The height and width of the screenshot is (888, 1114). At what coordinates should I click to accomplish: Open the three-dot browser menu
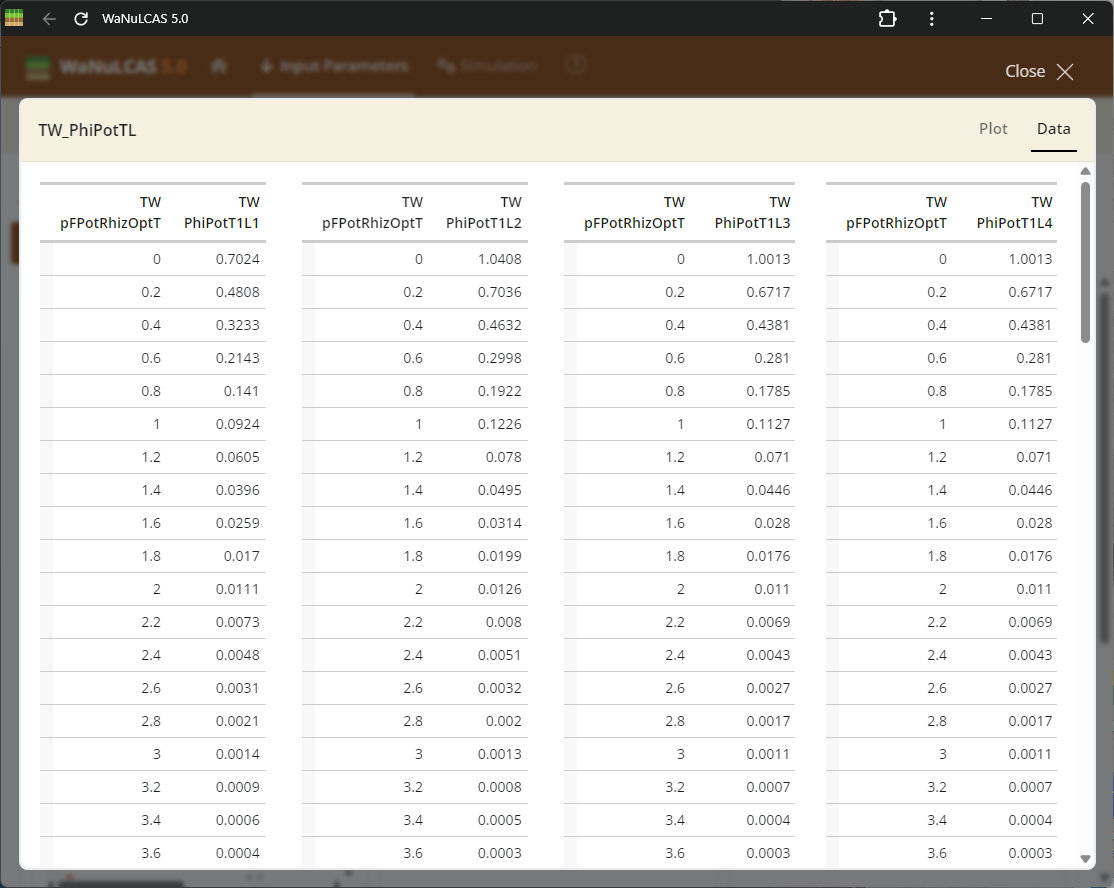(931, 18)
